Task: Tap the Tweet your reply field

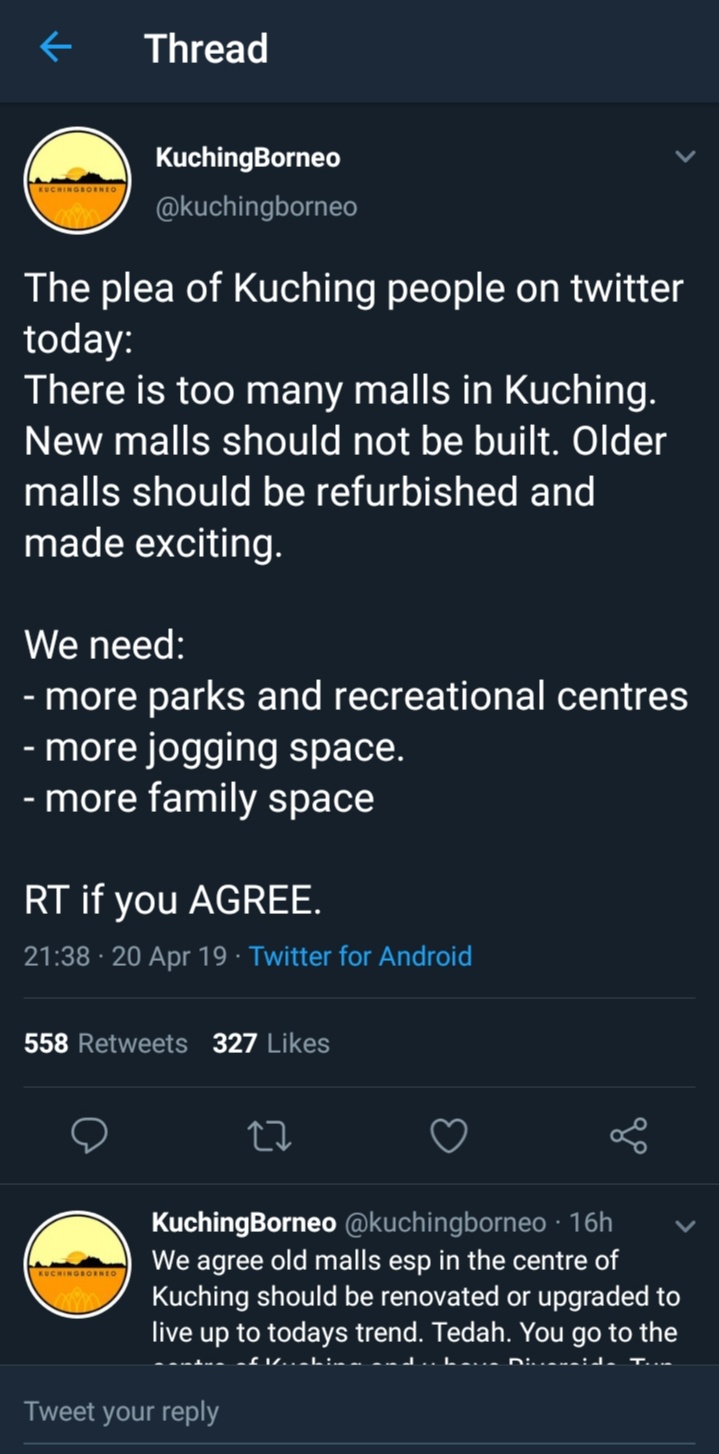Action: tap(300, 1411)
